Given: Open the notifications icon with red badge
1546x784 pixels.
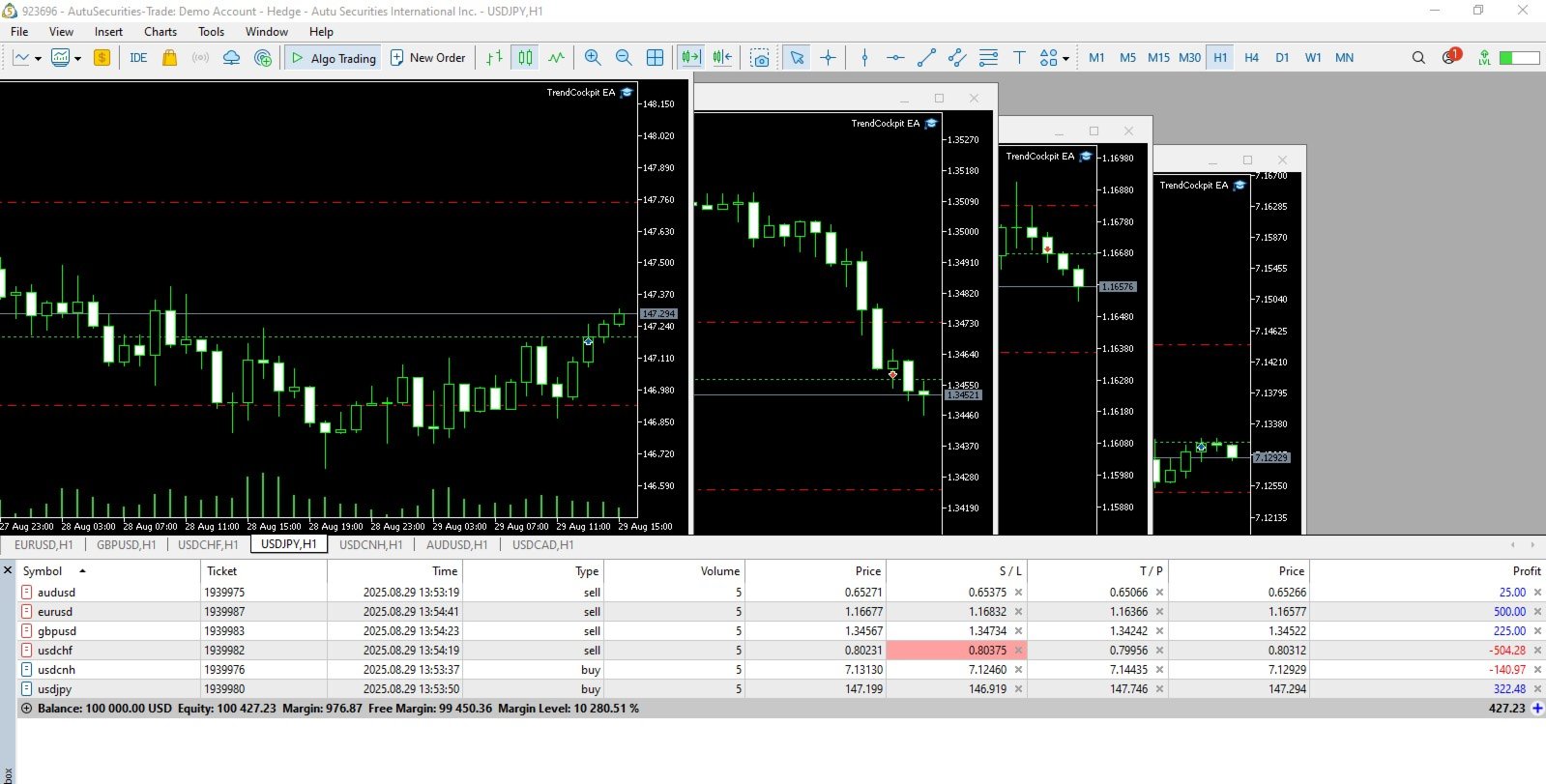Looking at the screenshot, I should (x=1450, y=56).
